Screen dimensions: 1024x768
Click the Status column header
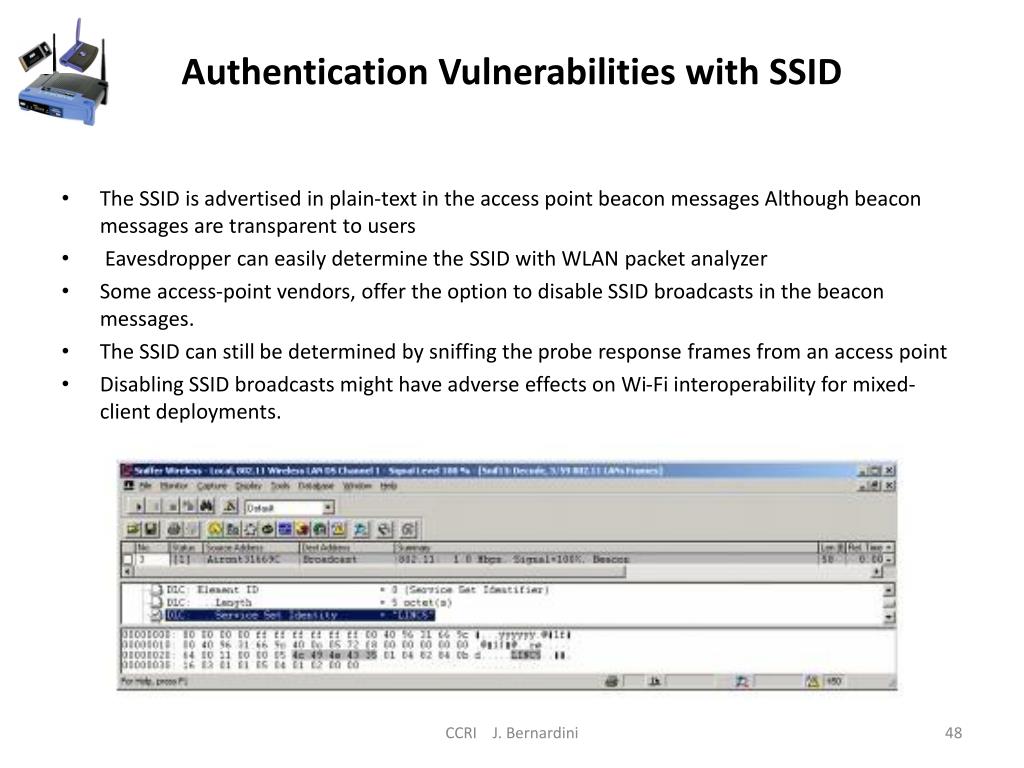point(186,547)
